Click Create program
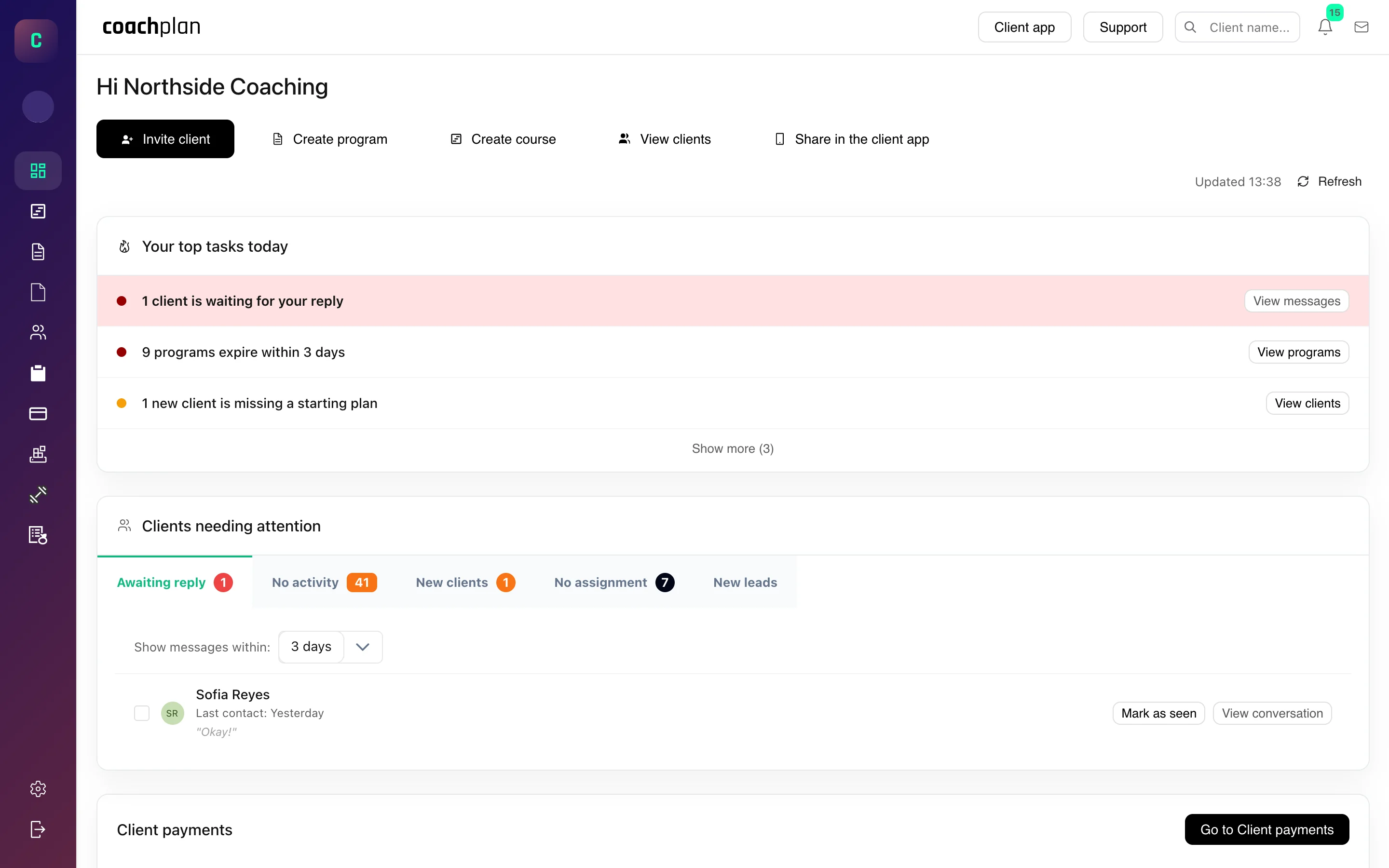 click(x=329, y=139)
